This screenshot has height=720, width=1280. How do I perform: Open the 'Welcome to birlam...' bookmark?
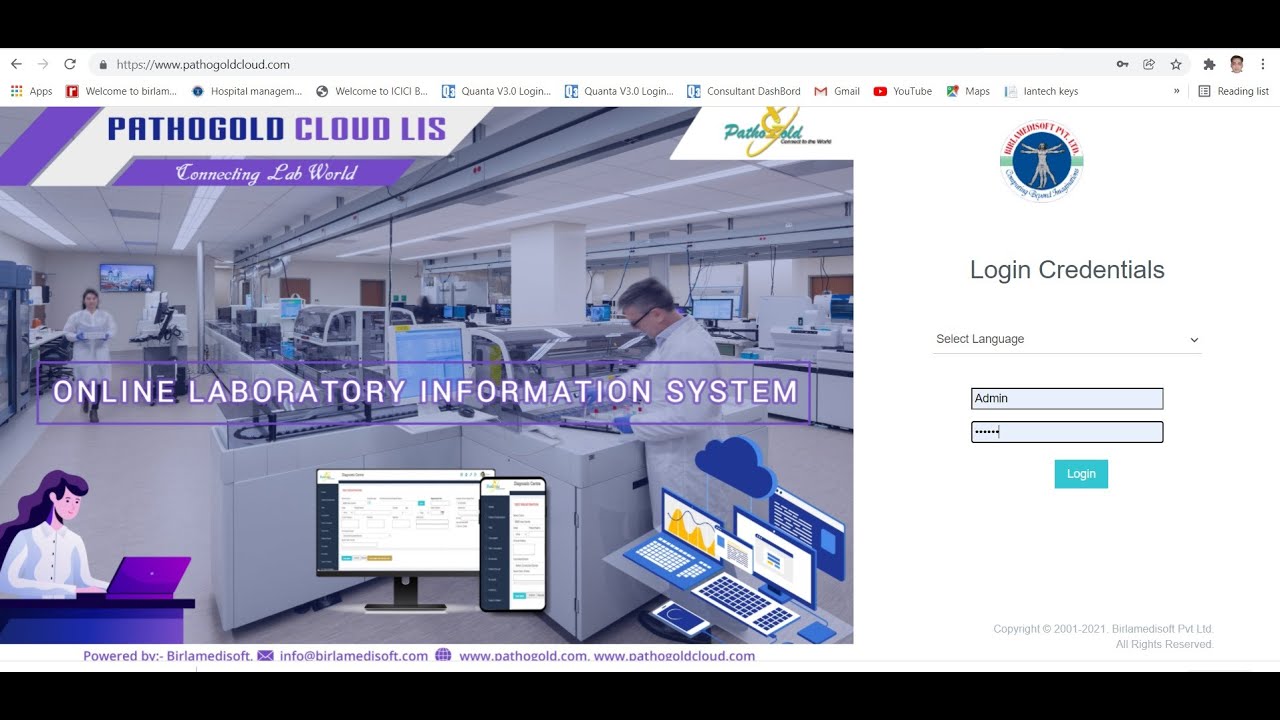point(121,91)
